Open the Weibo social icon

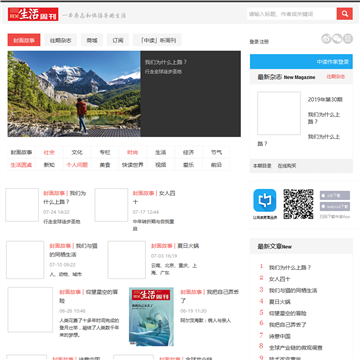[326, 39]
